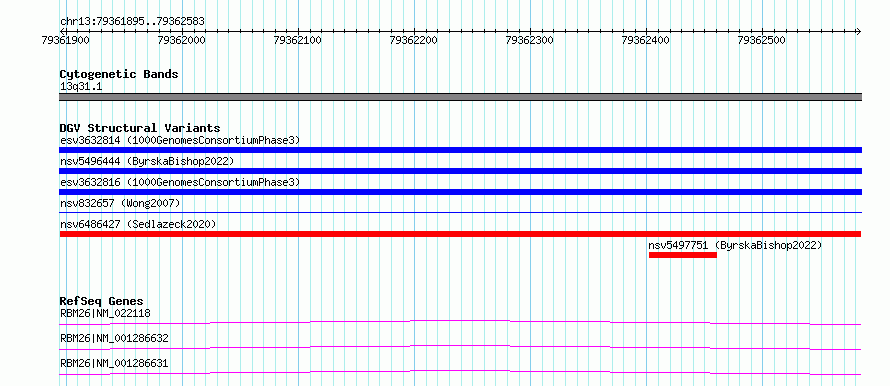Click the 79361900 ruler coordinate label

pos(66,40)
